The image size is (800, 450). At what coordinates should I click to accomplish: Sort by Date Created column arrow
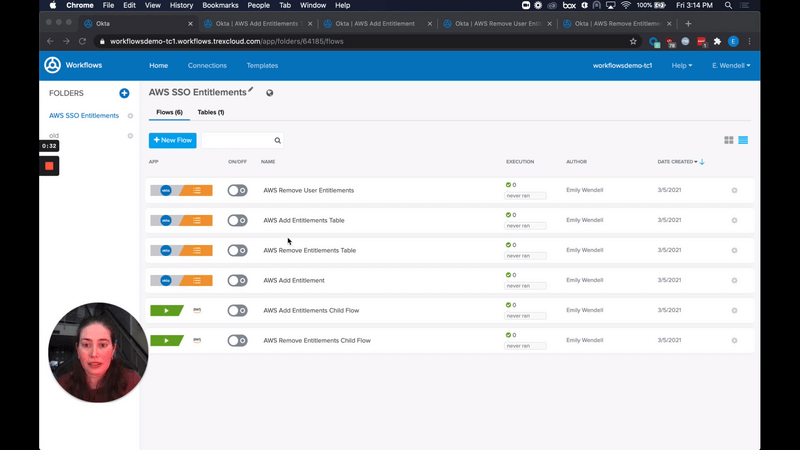(701, 162)
